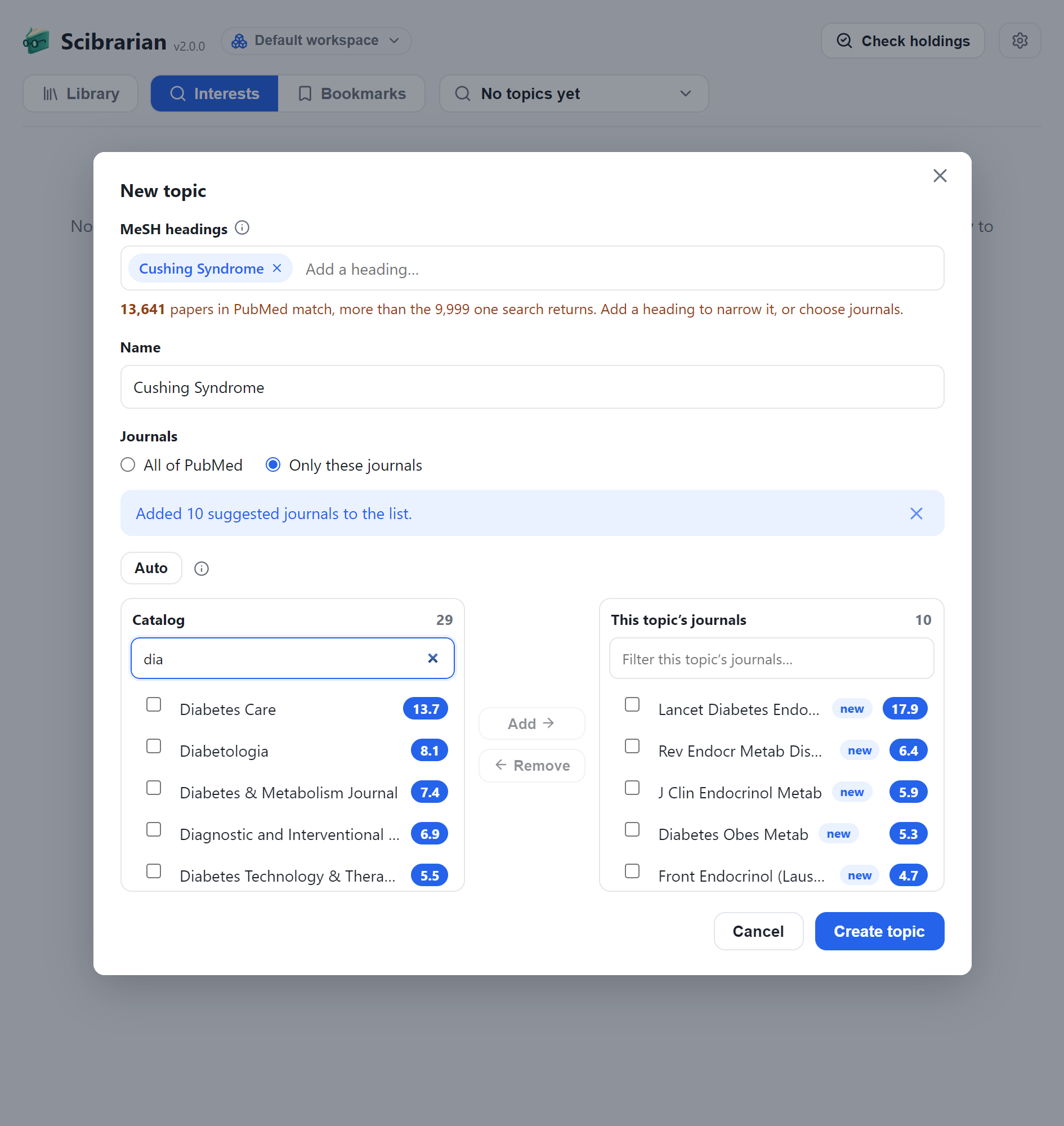This screenshot has width=1064, height=1126.
Task: Click the 17.9 badge for Lancet Diabetes
Action: tap(905, 709)
